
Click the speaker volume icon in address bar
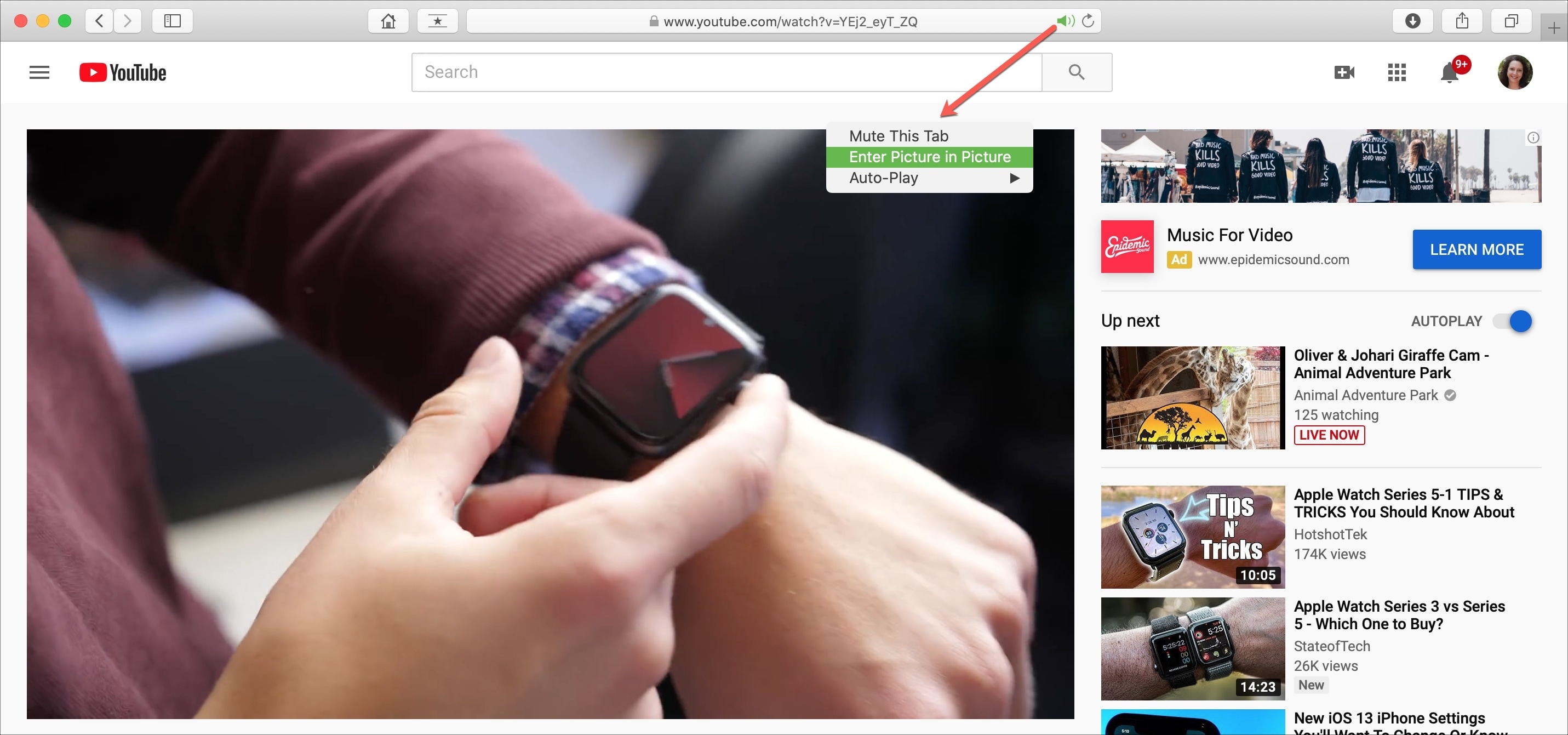click(1063, 20)
